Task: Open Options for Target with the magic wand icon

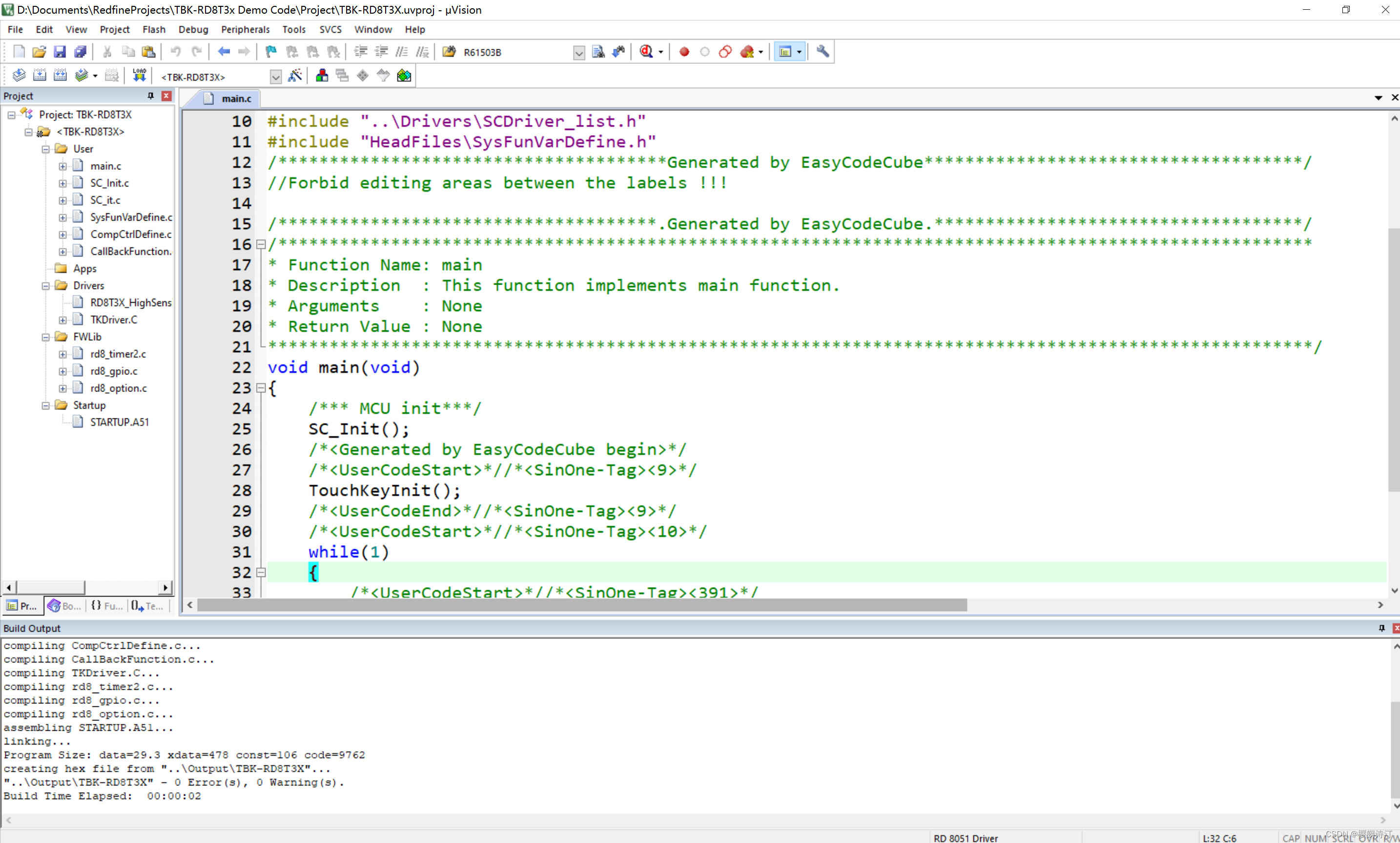Action: pyautogui.click(x=295, y=76)
